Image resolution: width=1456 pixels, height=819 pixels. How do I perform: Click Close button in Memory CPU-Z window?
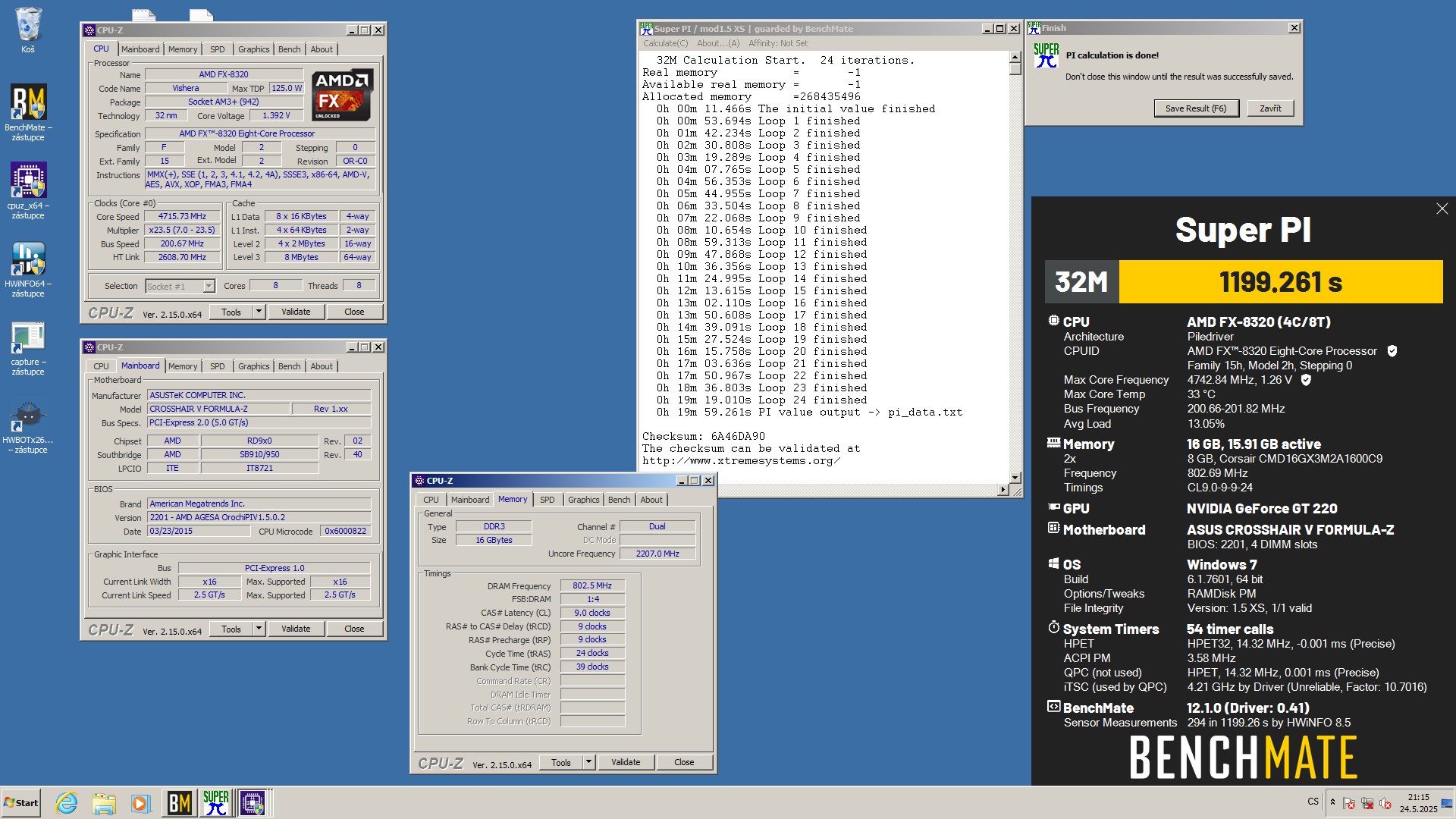pos(684,762)
